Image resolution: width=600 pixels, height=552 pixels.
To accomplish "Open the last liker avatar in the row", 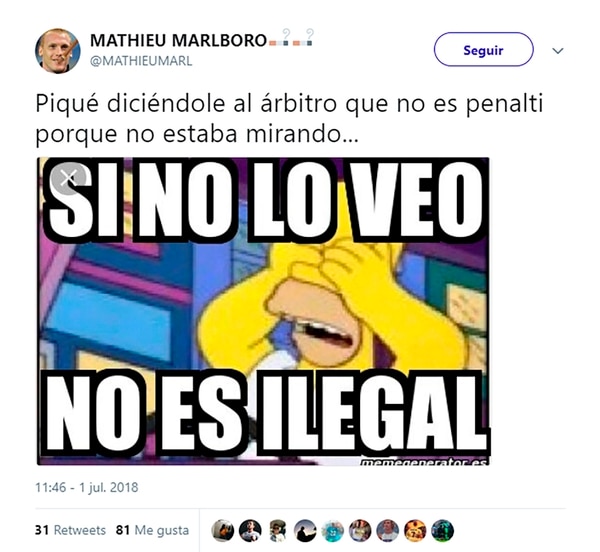I will 443,531.
